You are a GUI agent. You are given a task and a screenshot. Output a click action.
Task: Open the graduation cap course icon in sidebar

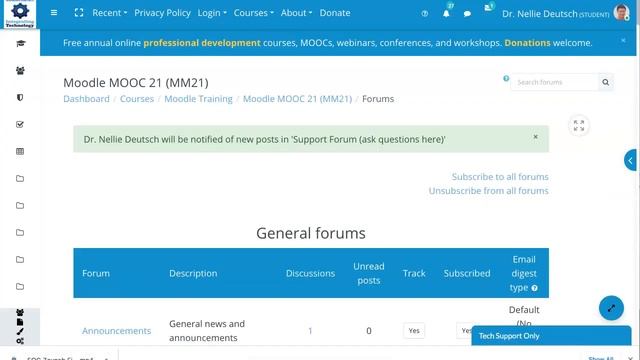pos(20,43)
